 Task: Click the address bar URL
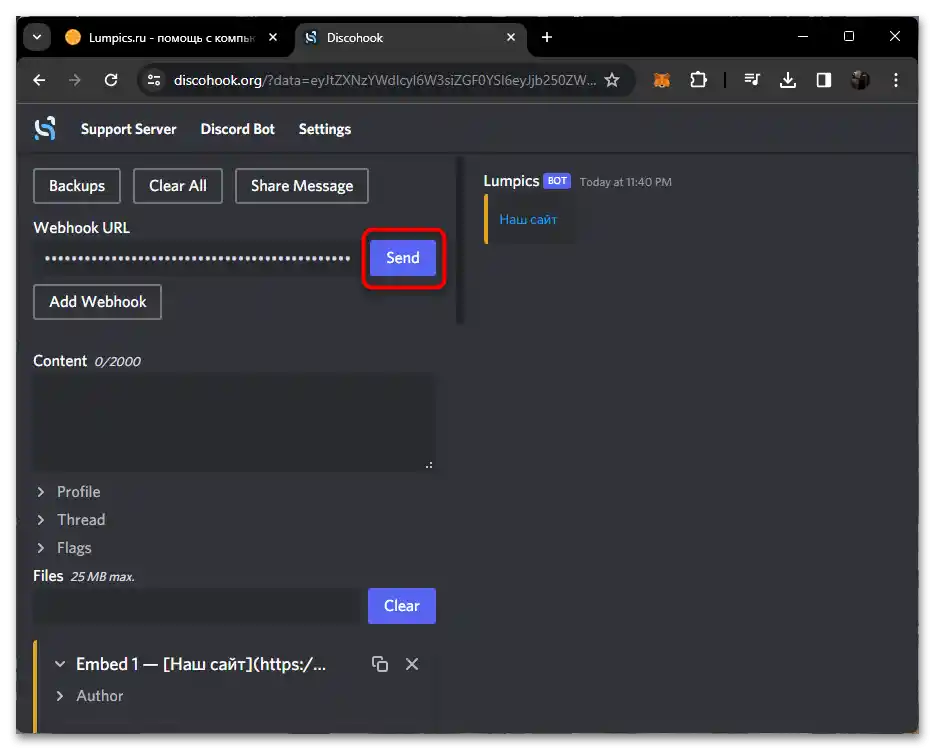pyautogui.click(x=385, y=80)
